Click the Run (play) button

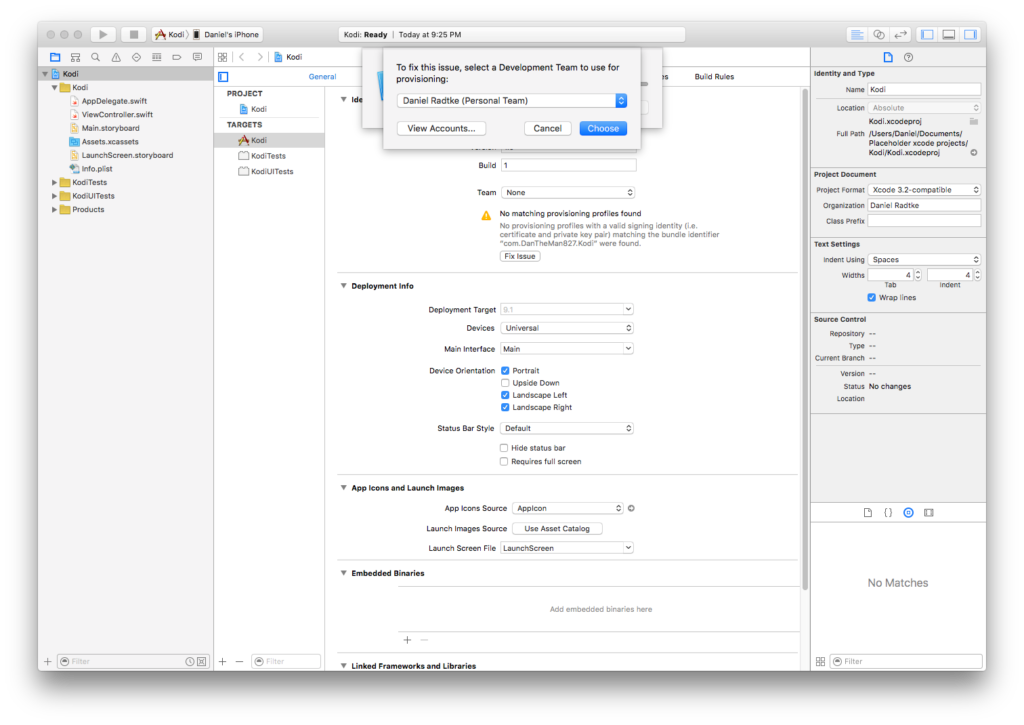coord(102,34)
